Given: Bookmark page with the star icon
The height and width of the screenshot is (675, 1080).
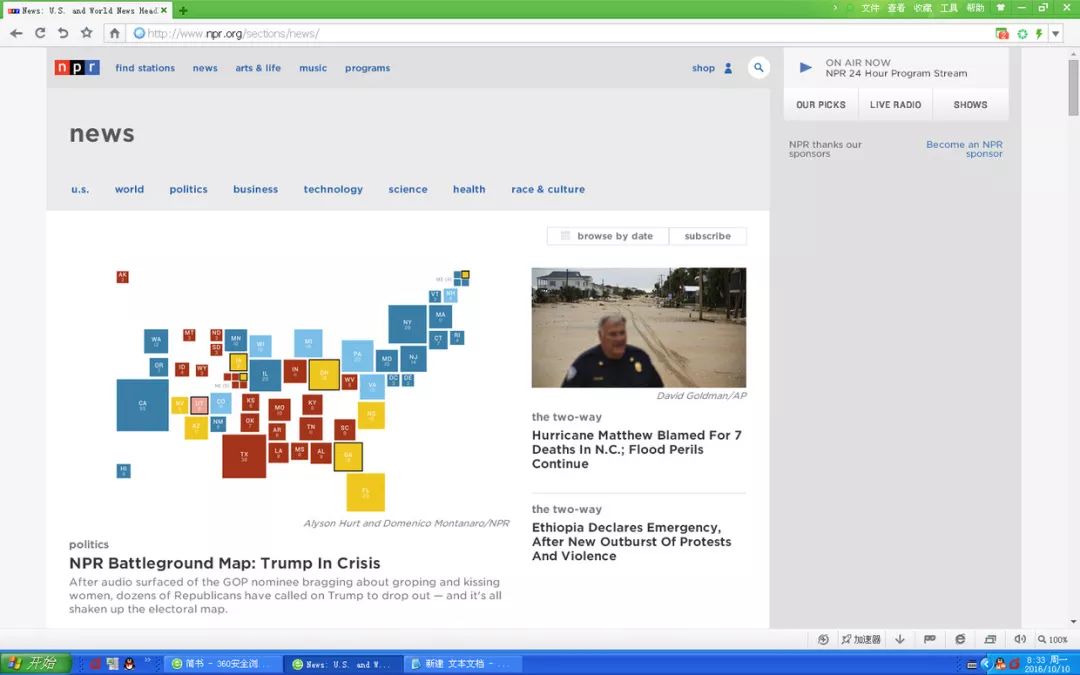Looking at the screenshot, I should pos(87,33).
